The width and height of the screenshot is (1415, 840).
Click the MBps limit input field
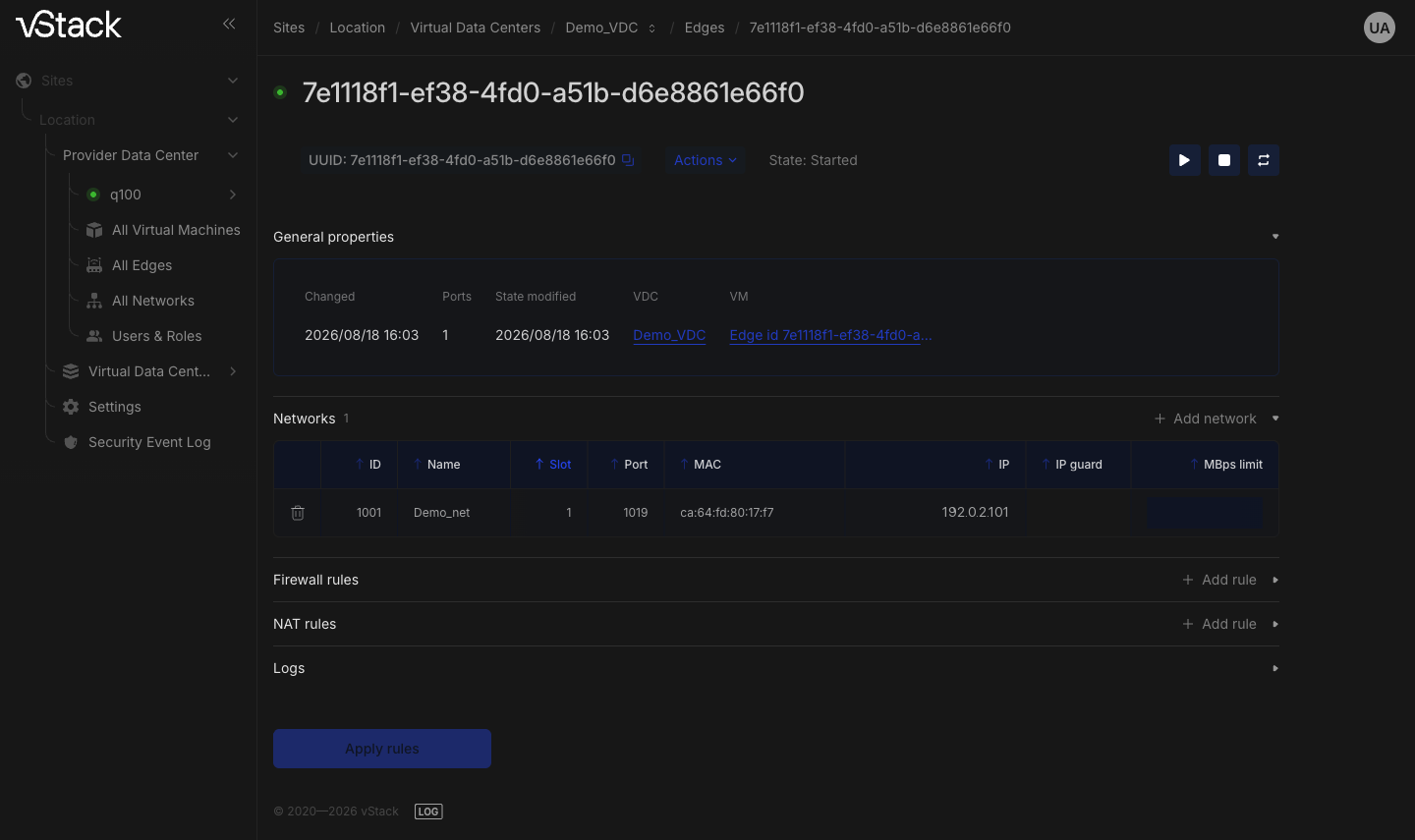point(1205,513)
